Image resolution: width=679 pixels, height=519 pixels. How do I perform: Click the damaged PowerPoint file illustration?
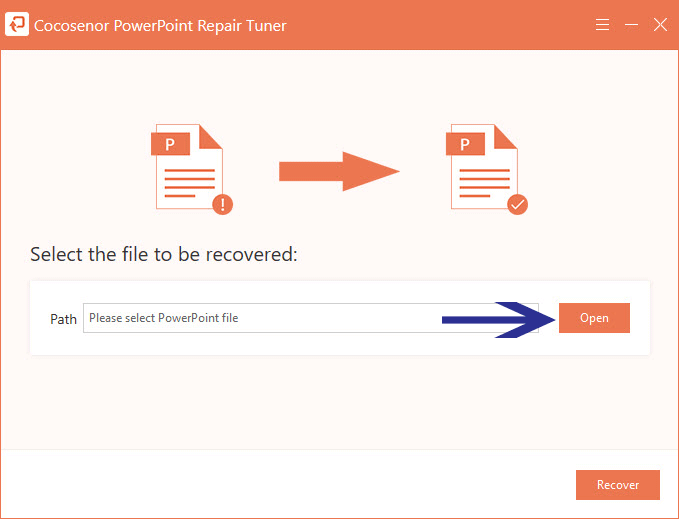192,169
